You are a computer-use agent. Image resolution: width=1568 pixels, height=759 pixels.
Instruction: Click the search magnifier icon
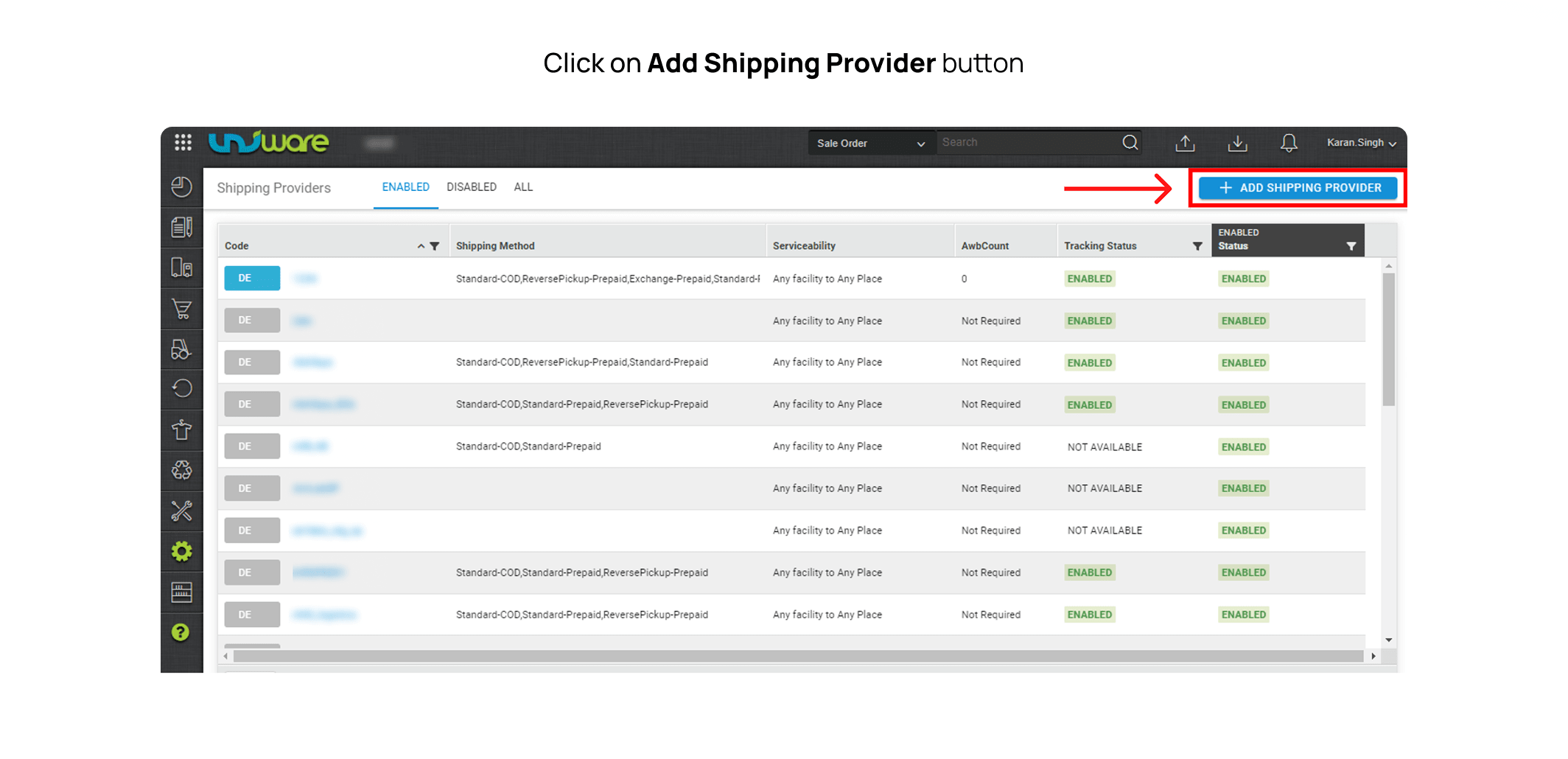click(1130, 142)
